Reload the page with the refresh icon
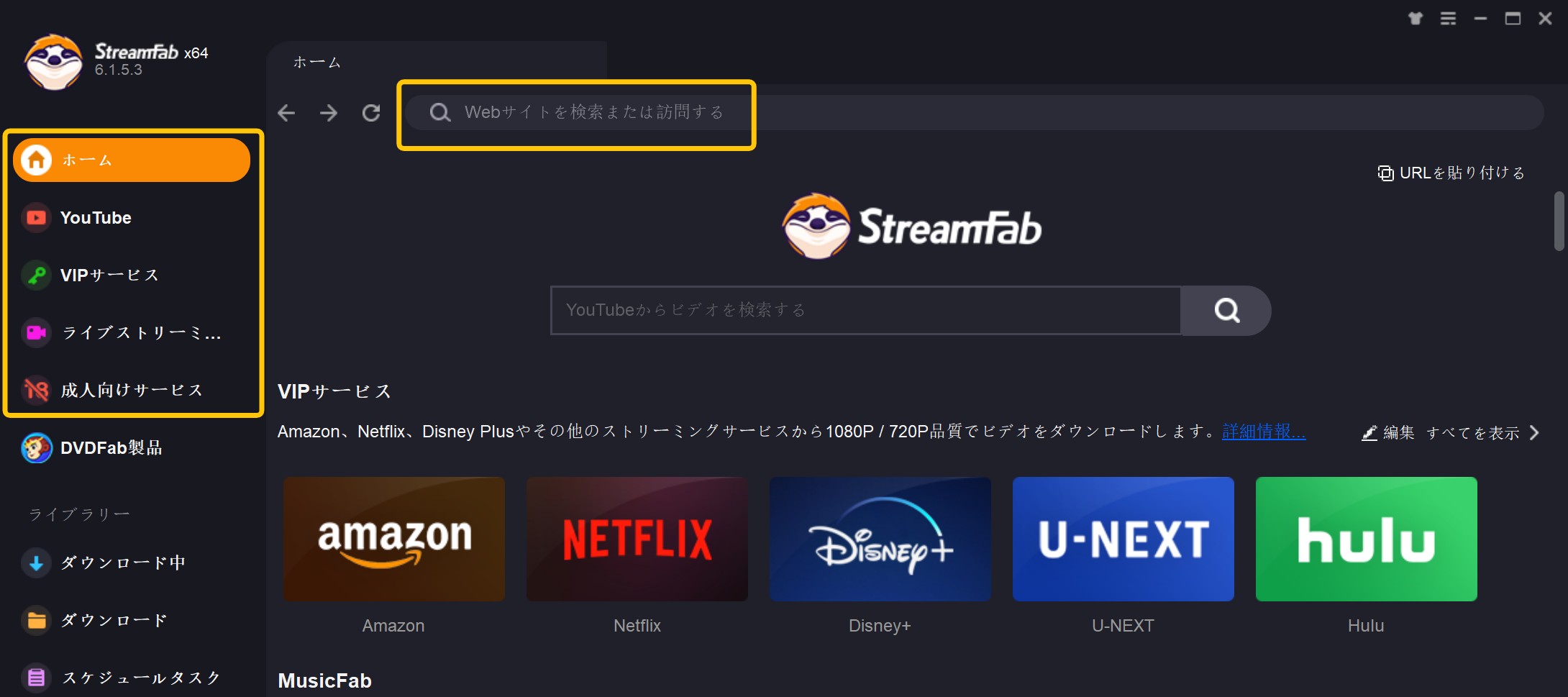Screen dimensions: 1568x697 coord(371,112)
